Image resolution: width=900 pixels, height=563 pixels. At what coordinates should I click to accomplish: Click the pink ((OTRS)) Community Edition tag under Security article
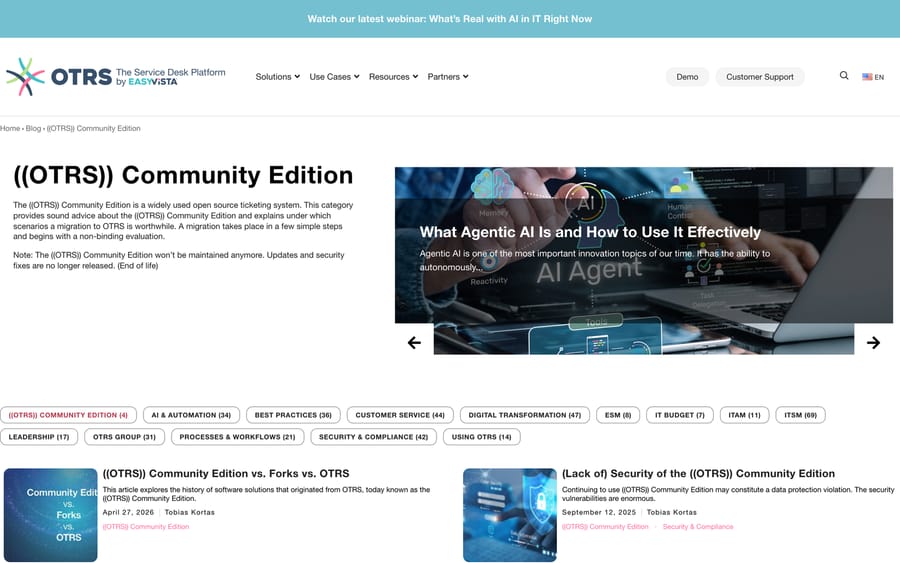click(605, 527)
